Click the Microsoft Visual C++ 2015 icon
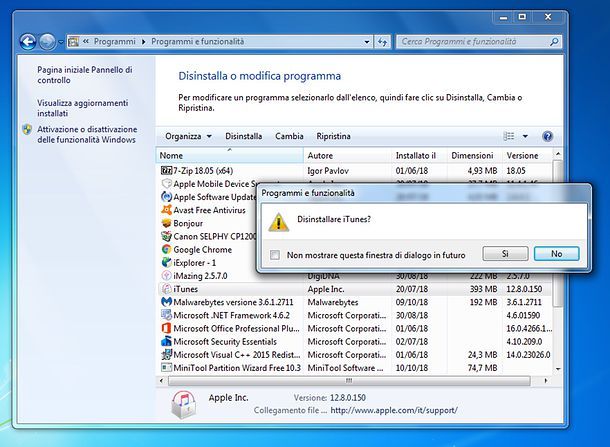610x447 pixels. click(166, 355)
